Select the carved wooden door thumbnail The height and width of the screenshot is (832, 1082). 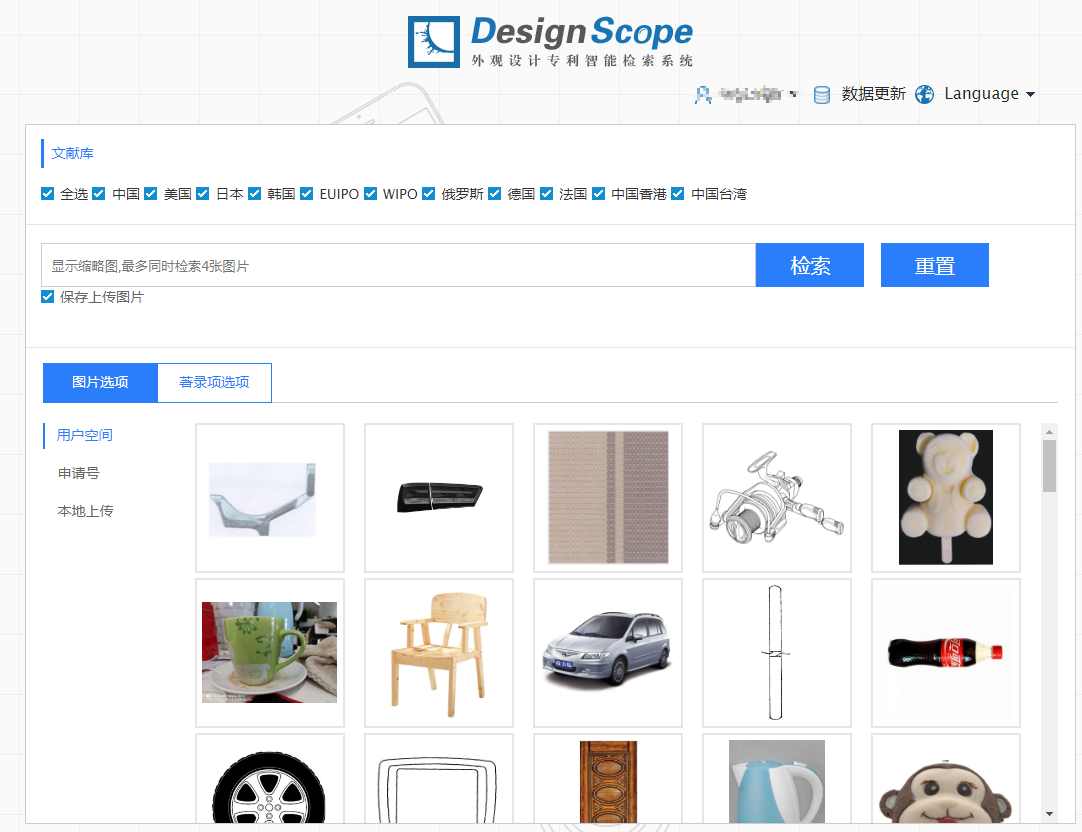[608, 778]
